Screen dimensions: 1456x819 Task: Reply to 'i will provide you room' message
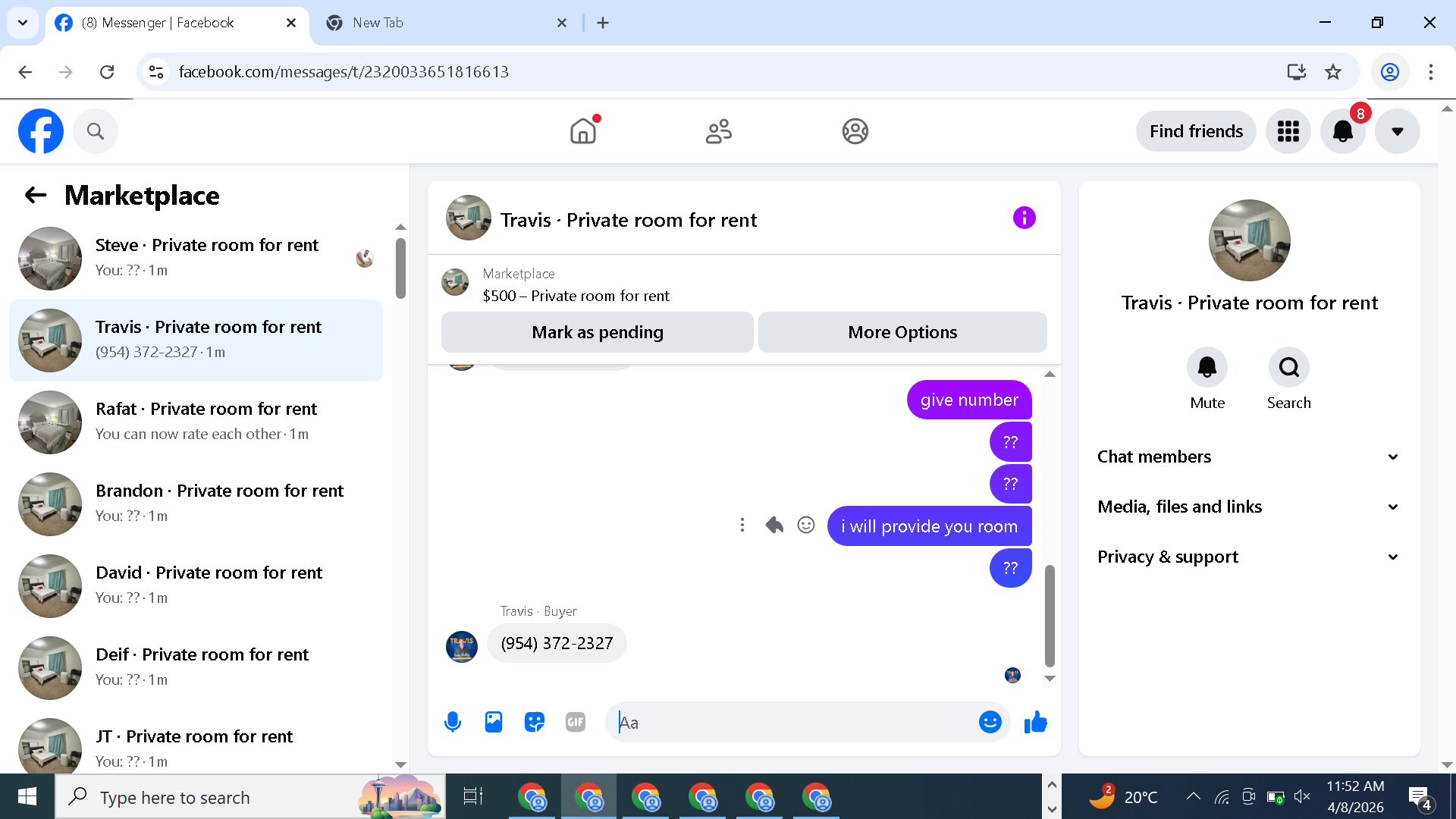(774, 525)
